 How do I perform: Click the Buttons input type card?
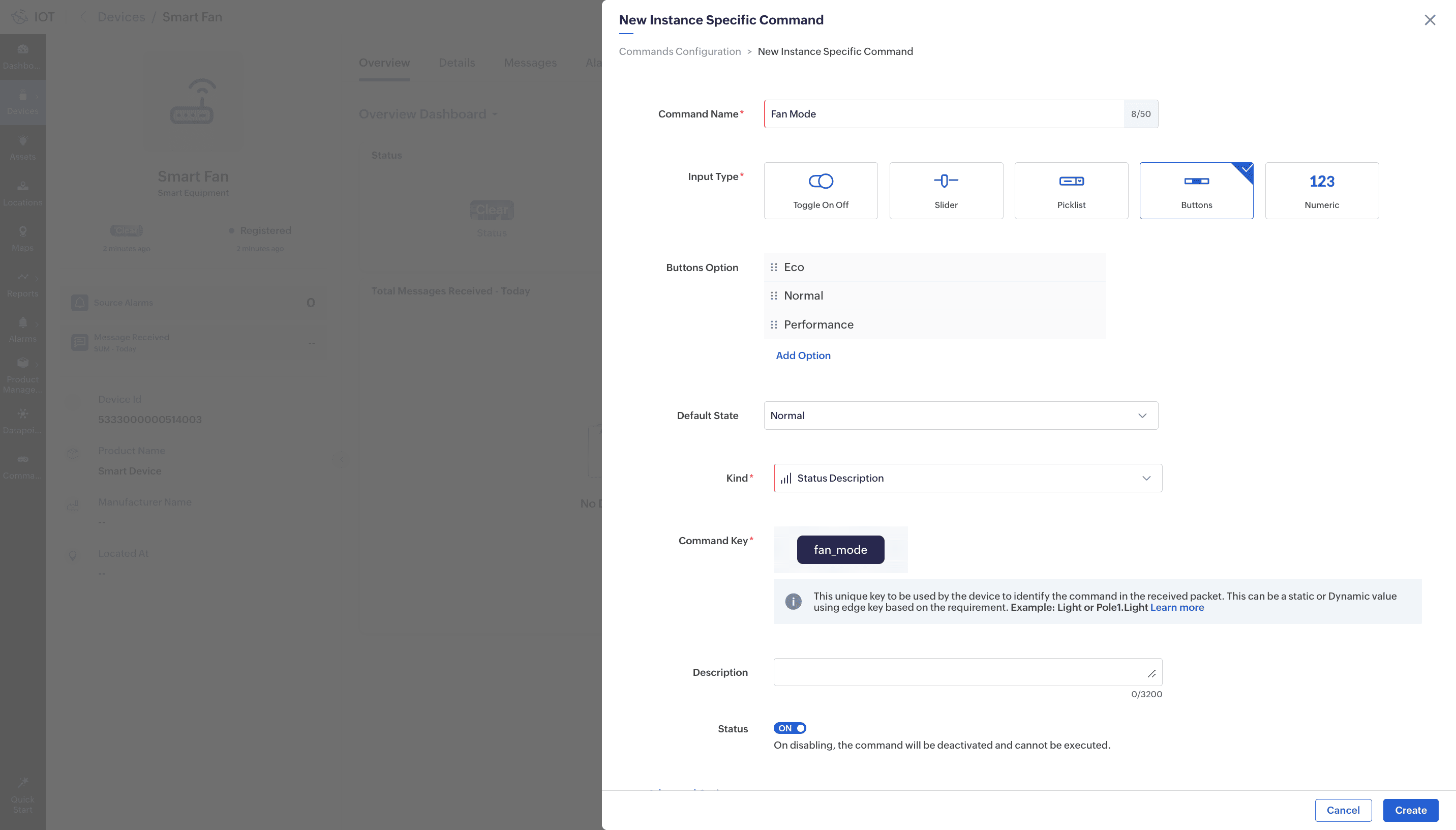(x=1196, y=190)
